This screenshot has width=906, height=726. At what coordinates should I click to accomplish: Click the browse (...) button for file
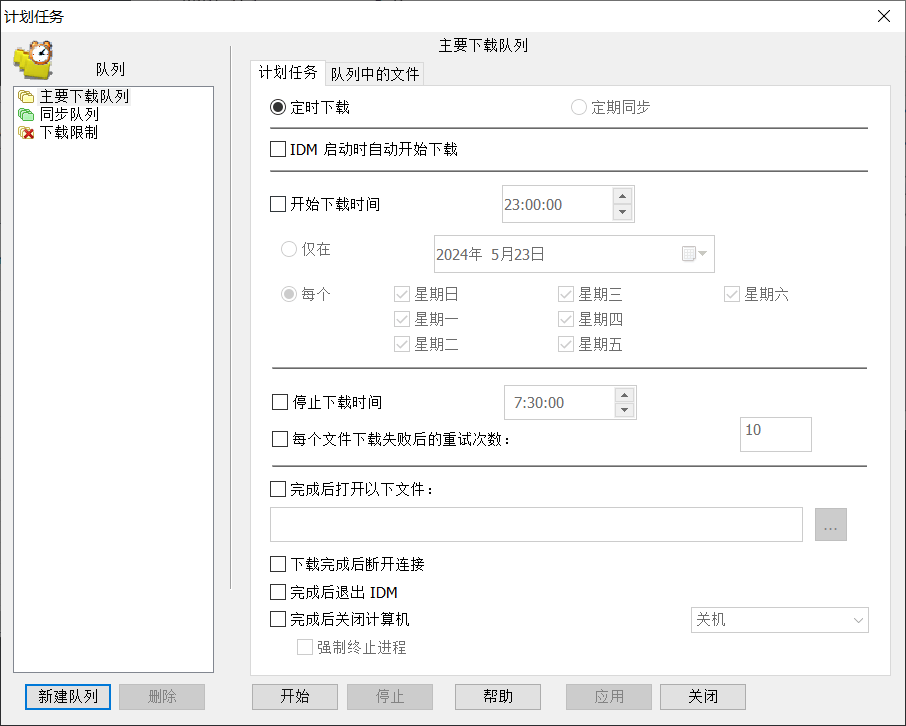pyautogui.click(x=830, y=524)
